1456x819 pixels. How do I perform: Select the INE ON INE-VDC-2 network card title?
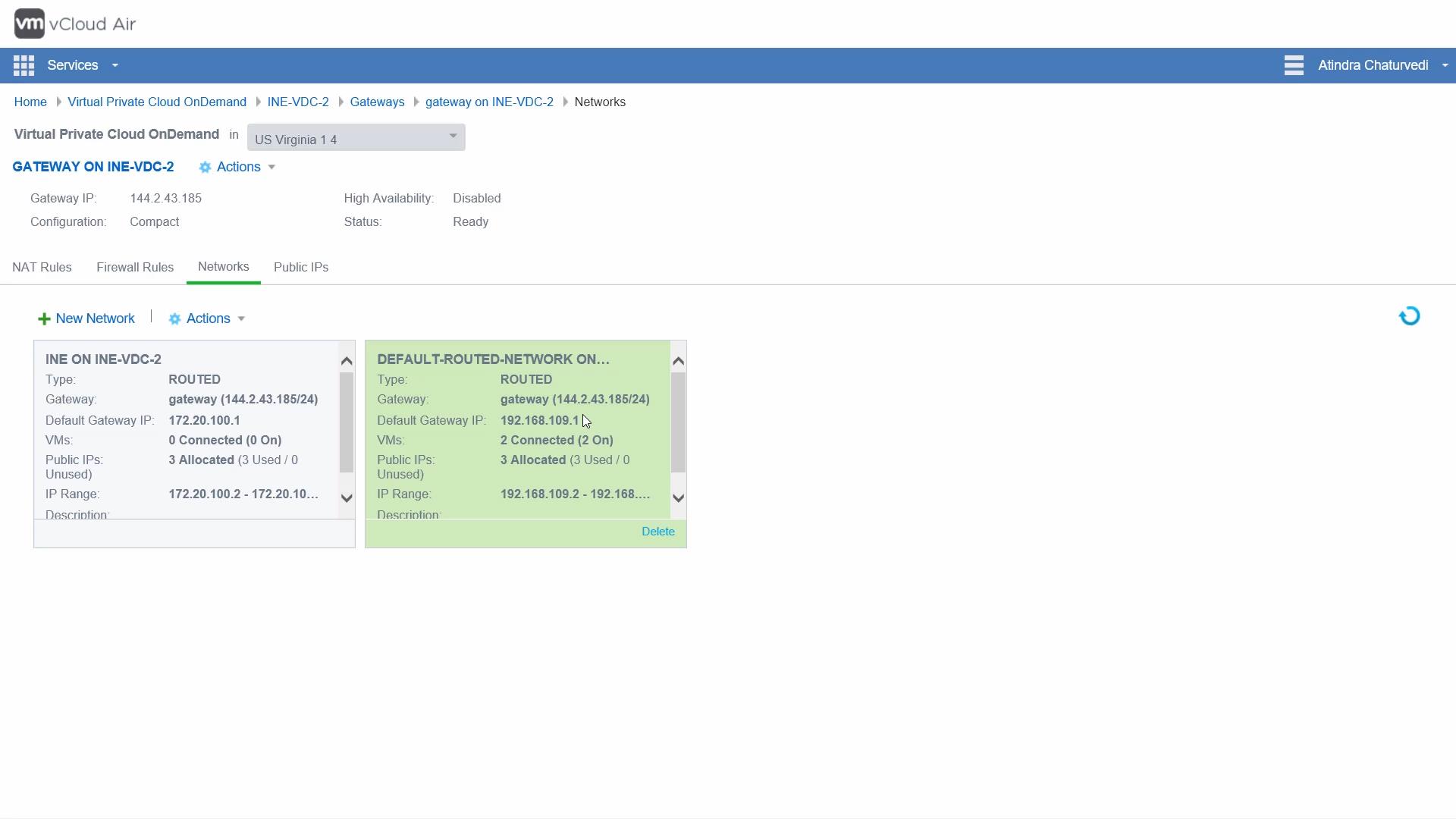point(103,359)
